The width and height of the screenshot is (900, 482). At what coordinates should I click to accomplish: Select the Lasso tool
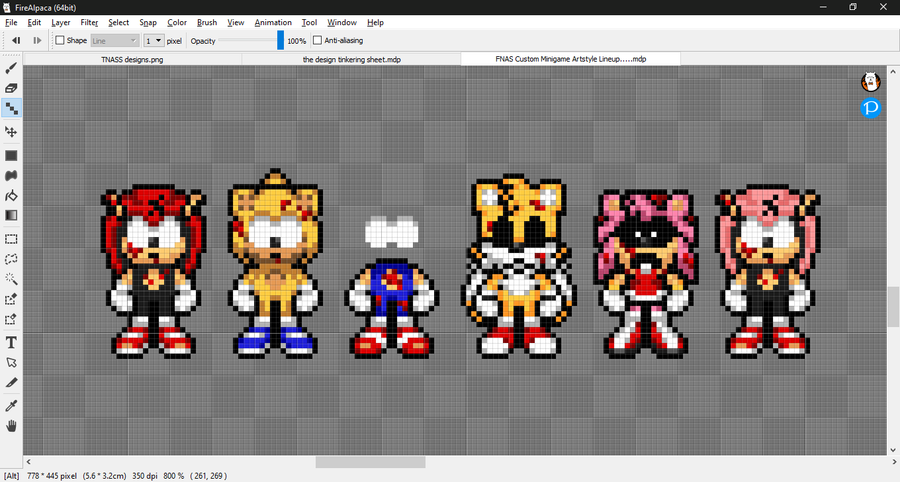tap(11, 259)
